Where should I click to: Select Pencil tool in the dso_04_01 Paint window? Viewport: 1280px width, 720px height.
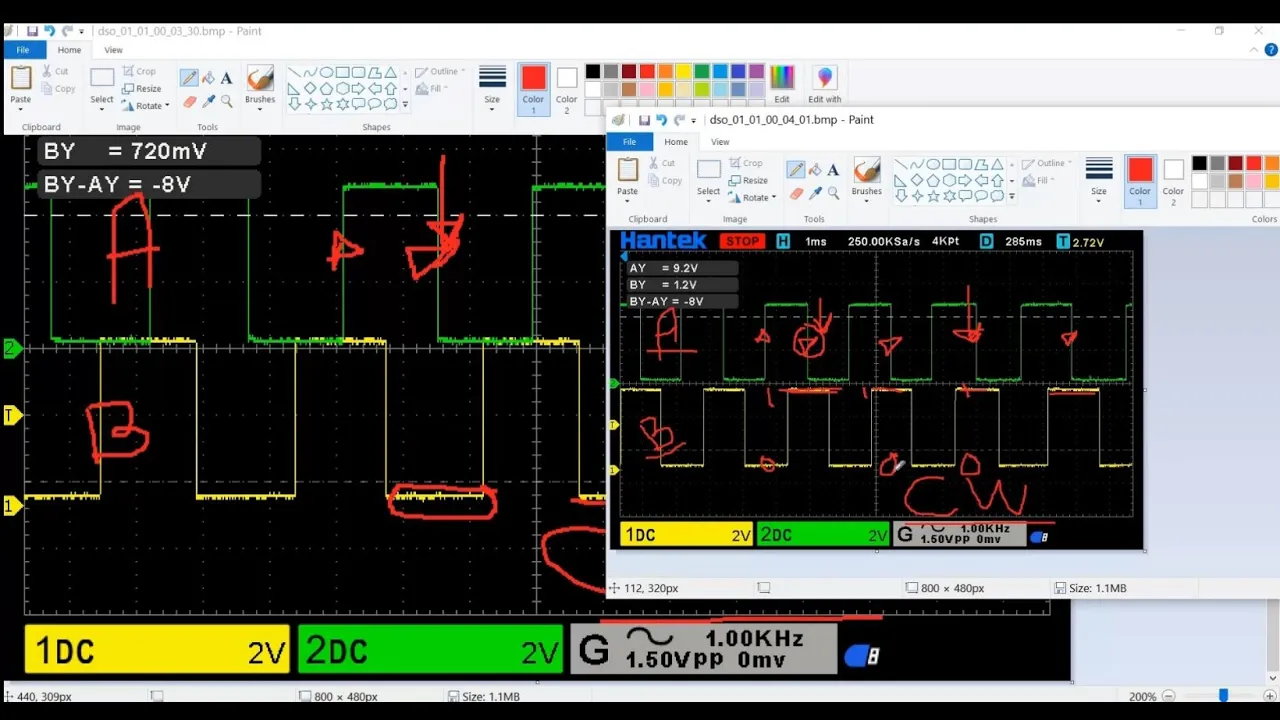coord(796,170)
